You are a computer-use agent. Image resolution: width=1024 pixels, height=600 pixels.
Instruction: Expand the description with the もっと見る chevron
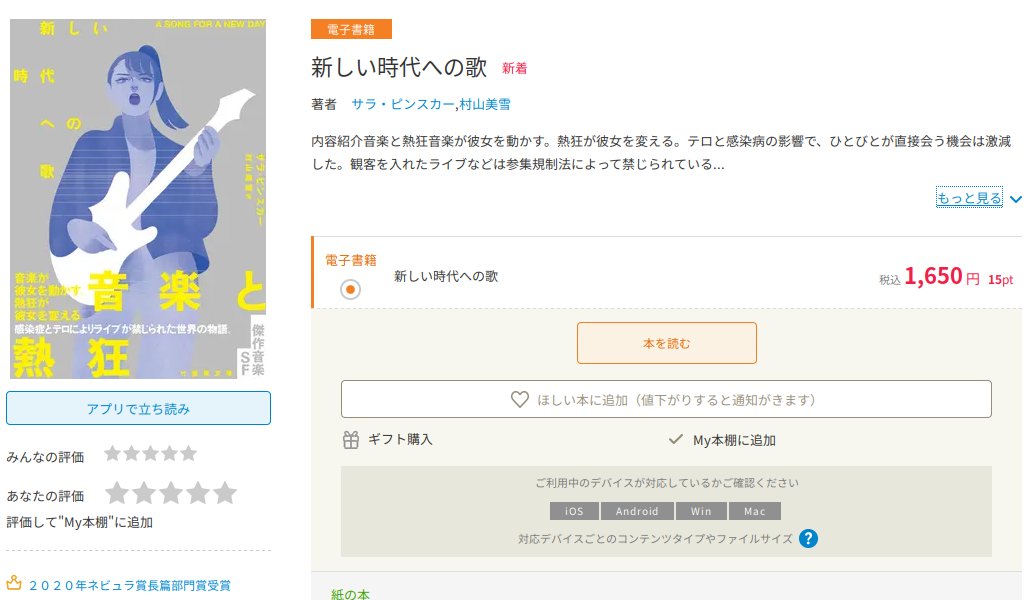tap(1016, 199)
